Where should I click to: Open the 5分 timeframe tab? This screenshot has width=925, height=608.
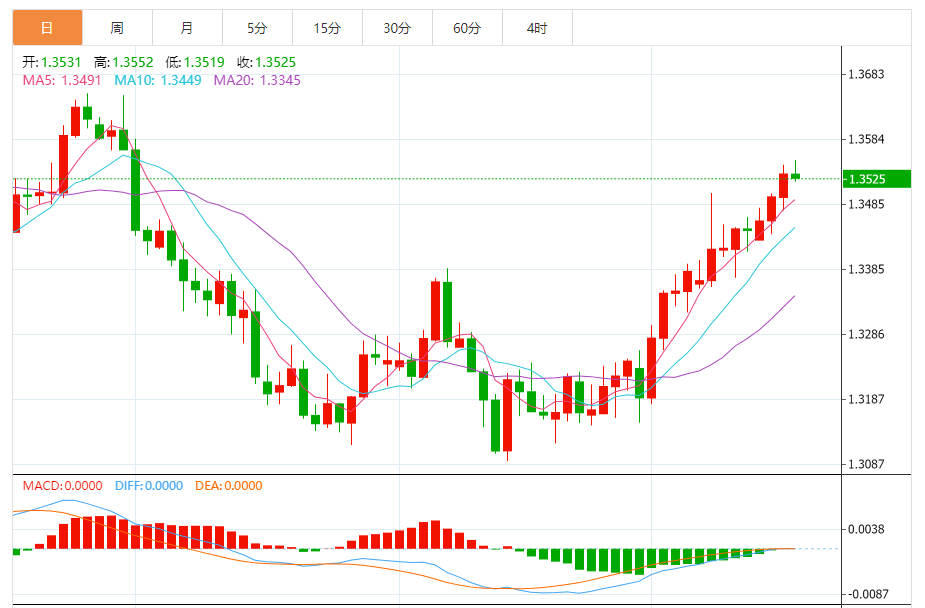[x=257, y=28]
